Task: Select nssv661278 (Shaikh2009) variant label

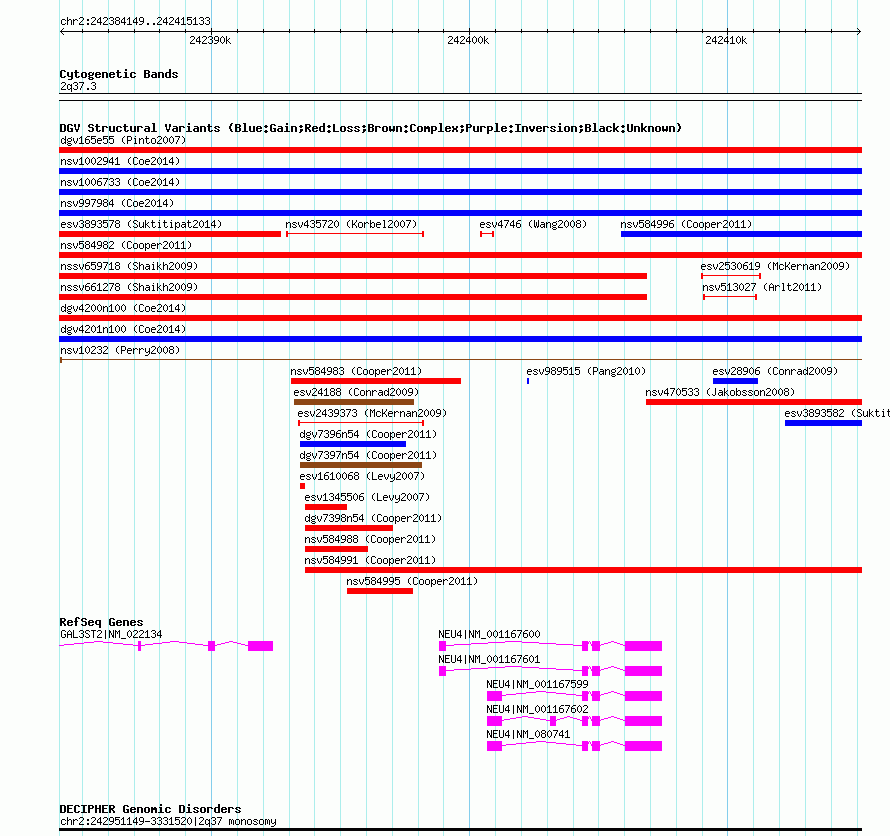Action: pyautogui.click(x=129, y=287)
